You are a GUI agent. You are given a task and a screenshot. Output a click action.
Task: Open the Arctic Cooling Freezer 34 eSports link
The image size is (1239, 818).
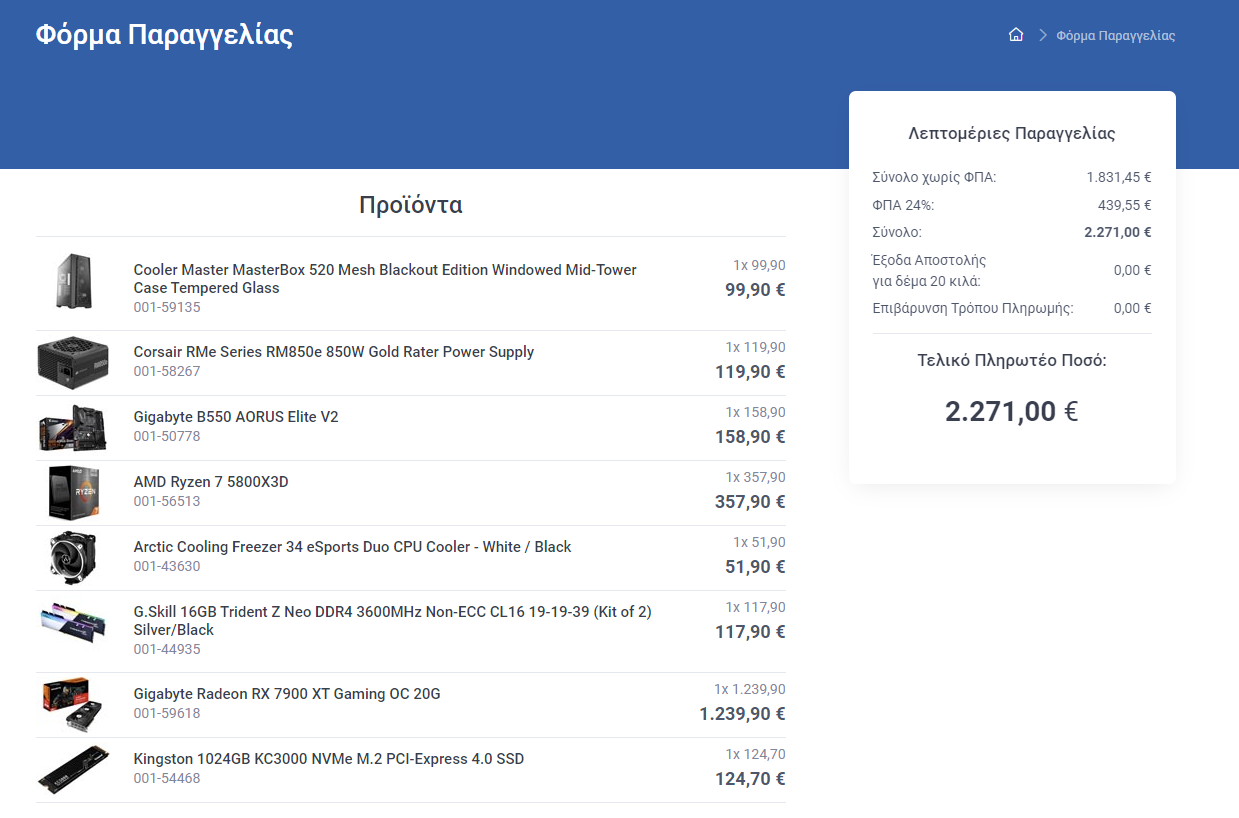(353, 547)
